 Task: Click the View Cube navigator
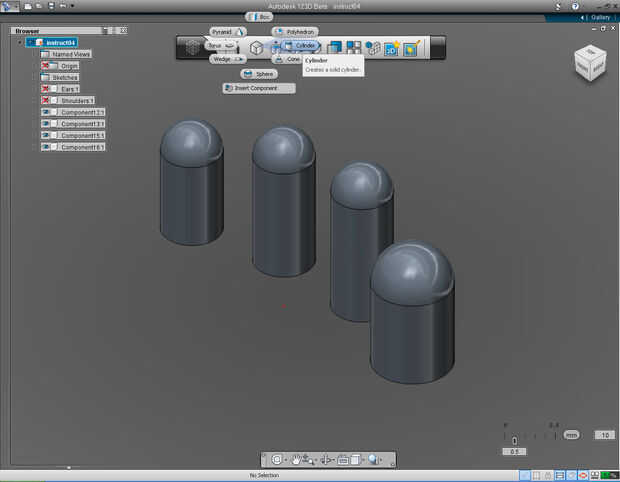pyautogui.click(x=590, y=63)
